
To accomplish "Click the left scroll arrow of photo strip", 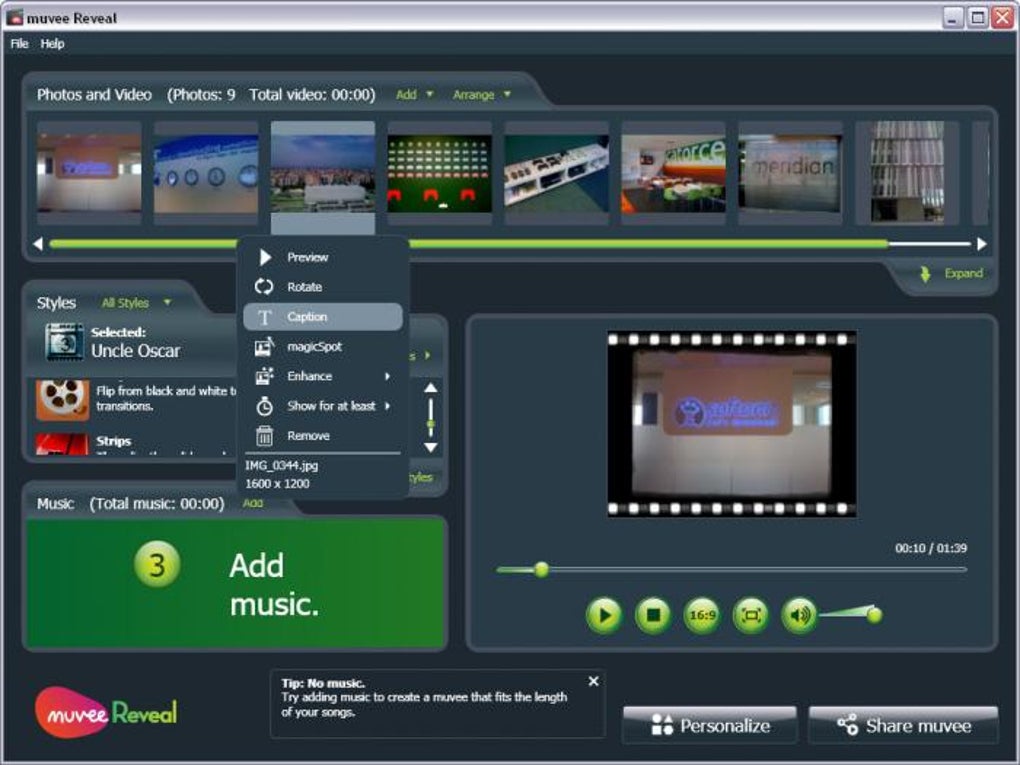I will click(38, 244).
